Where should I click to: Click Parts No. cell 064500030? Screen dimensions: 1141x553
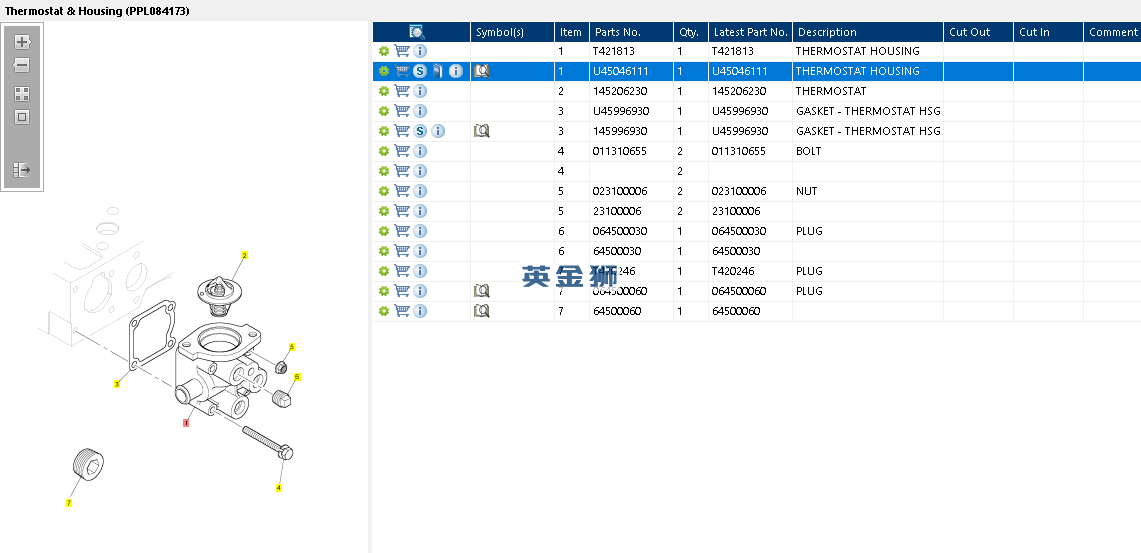click(x=631, y=231)
